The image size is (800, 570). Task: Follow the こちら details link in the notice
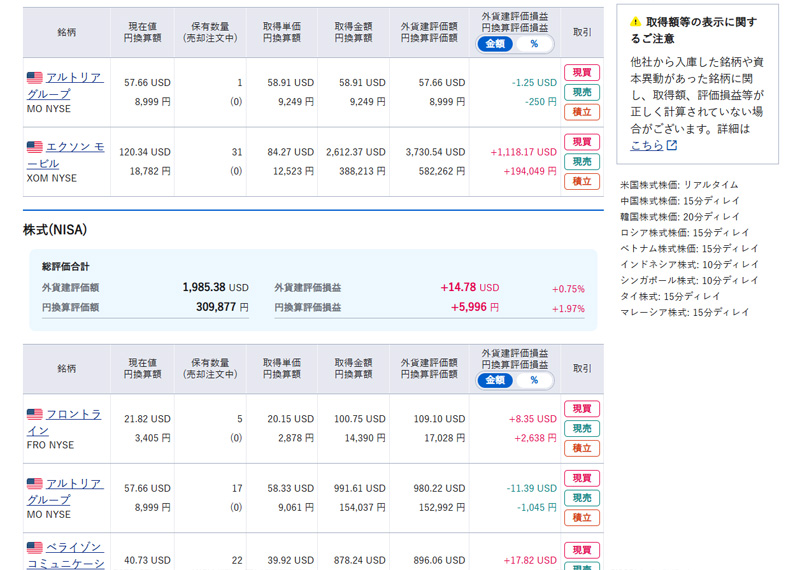coord(646,146)
